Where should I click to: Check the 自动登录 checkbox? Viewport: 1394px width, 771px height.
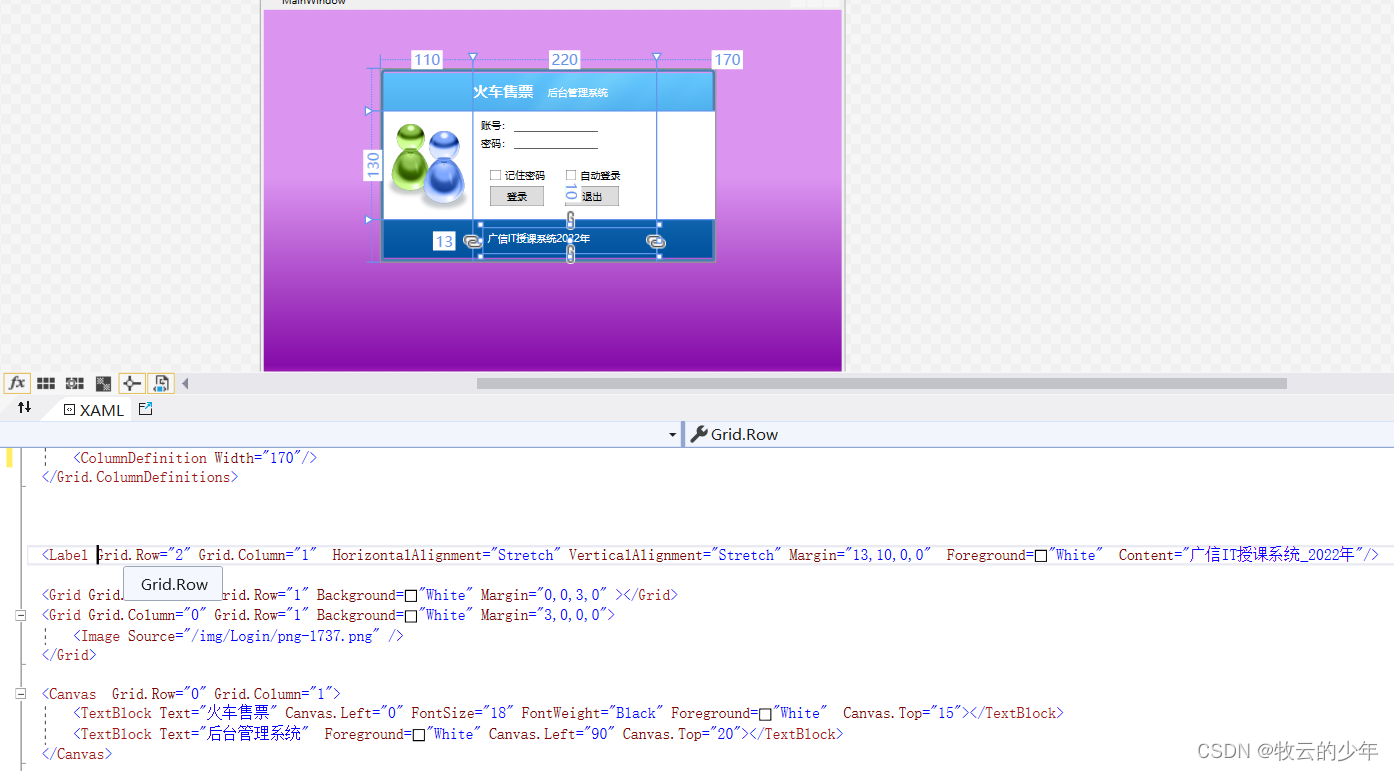571,176
